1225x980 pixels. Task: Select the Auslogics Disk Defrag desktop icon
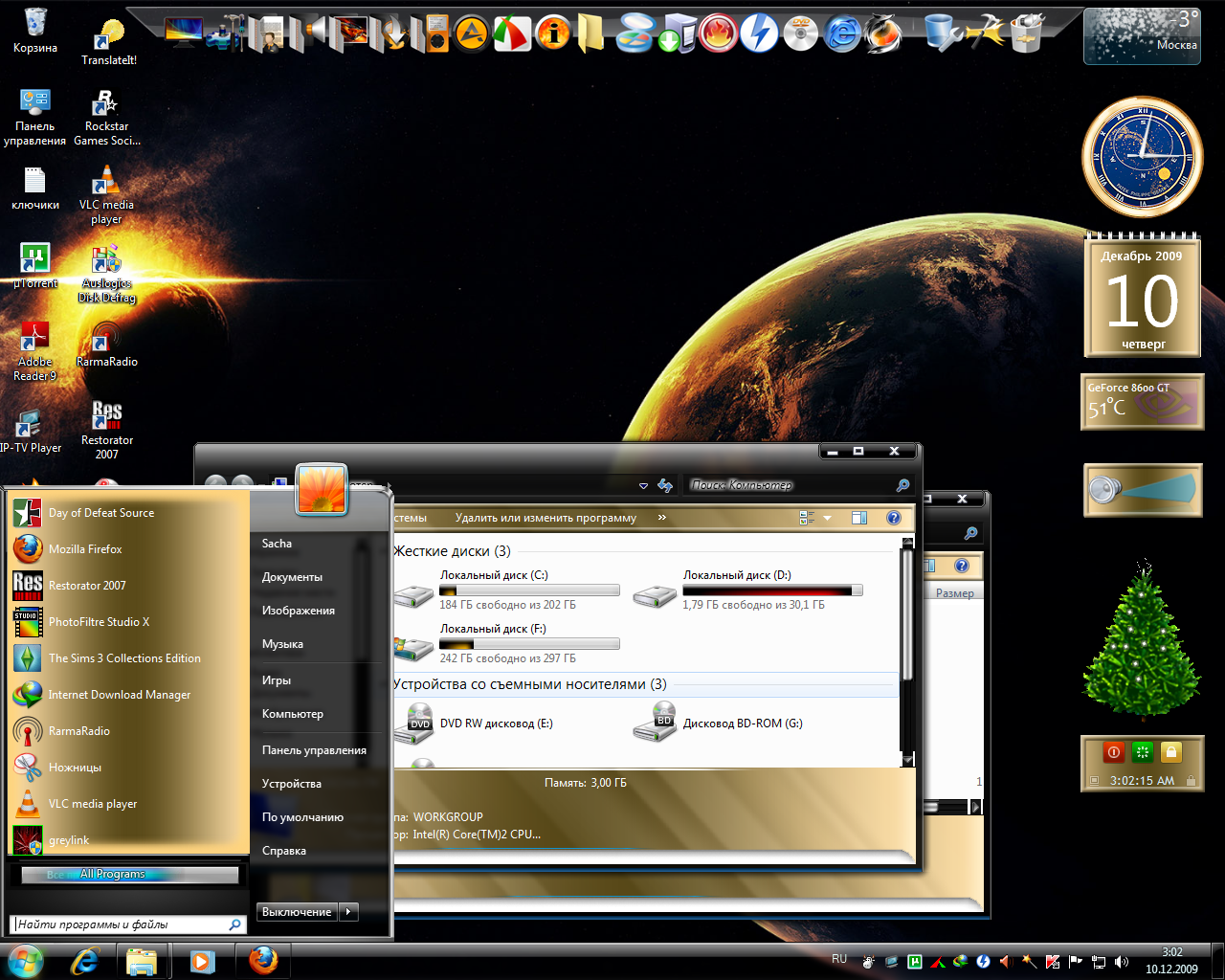tap(107, 275)
